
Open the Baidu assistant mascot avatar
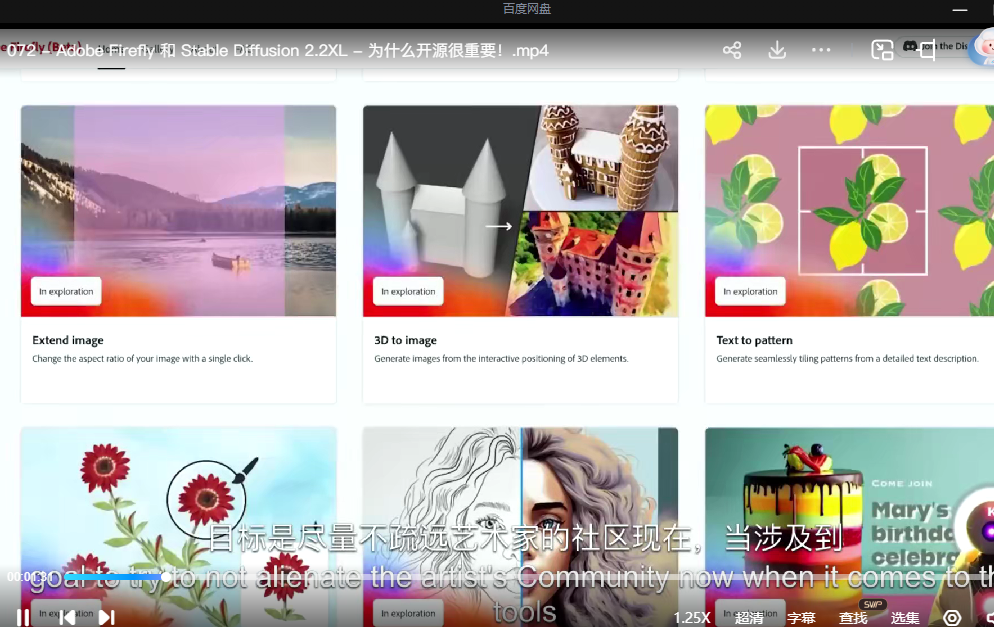(983, 49)
